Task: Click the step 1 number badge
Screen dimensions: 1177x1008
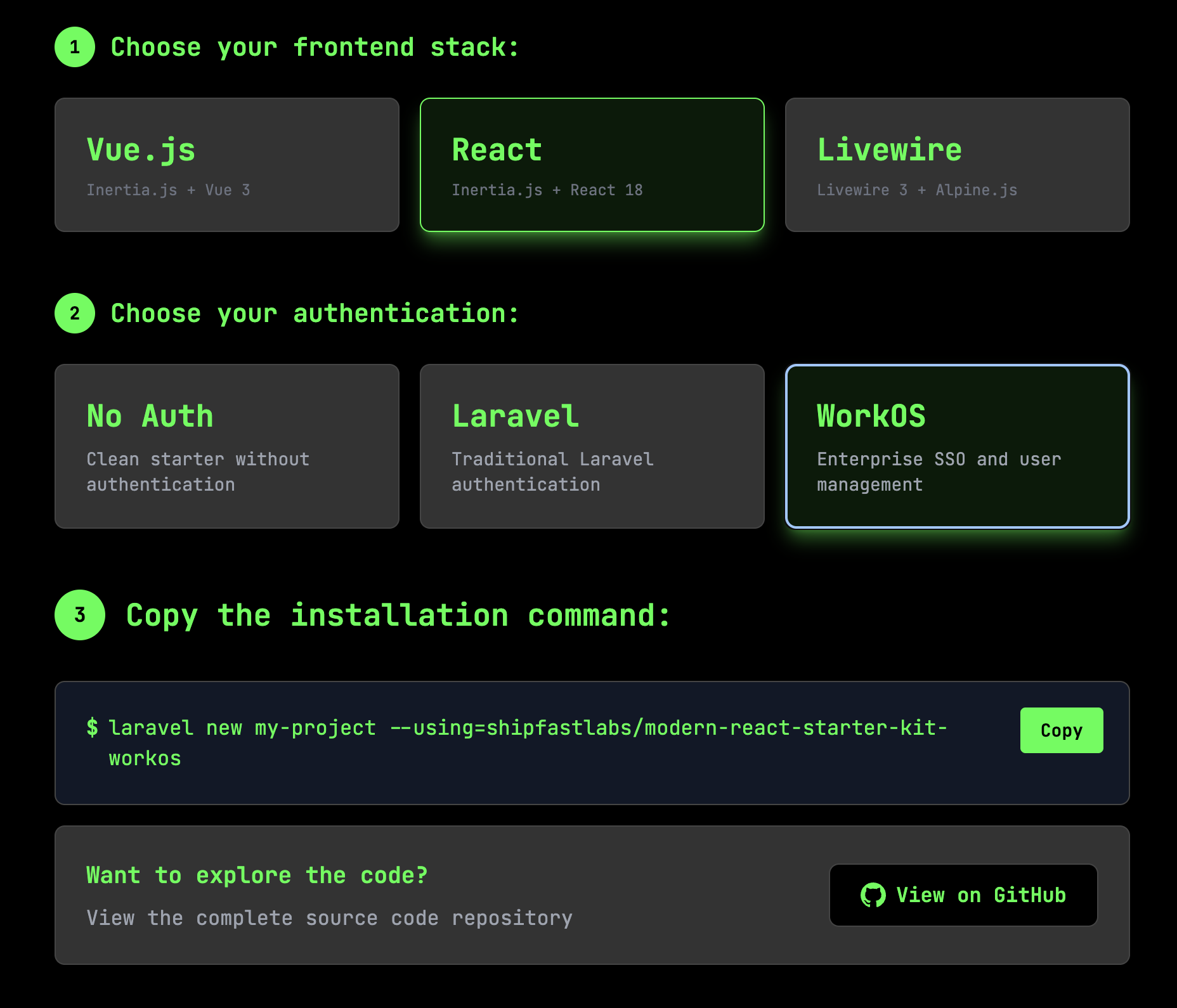Action: [x=75, y=47]
